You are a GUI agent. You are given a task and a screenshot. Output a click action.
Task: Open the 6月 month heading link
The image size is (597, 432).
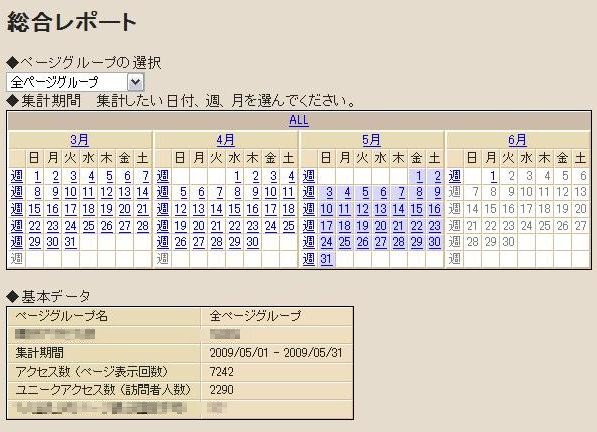(517, 140)
